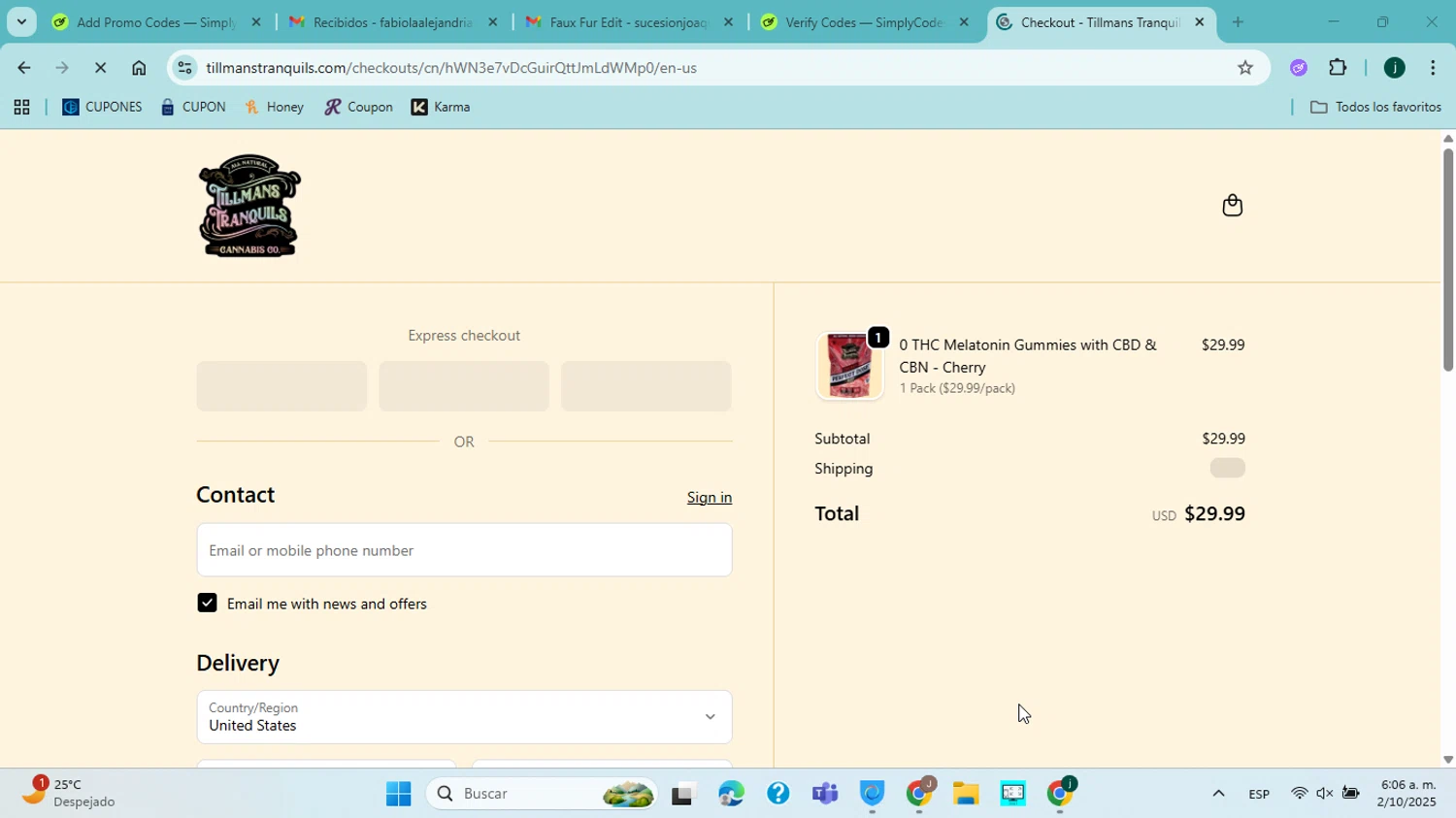Expand the Country/Region dropdown
Image resolution: width=1456 pixels, height=818 pixels.
[464, 717]
